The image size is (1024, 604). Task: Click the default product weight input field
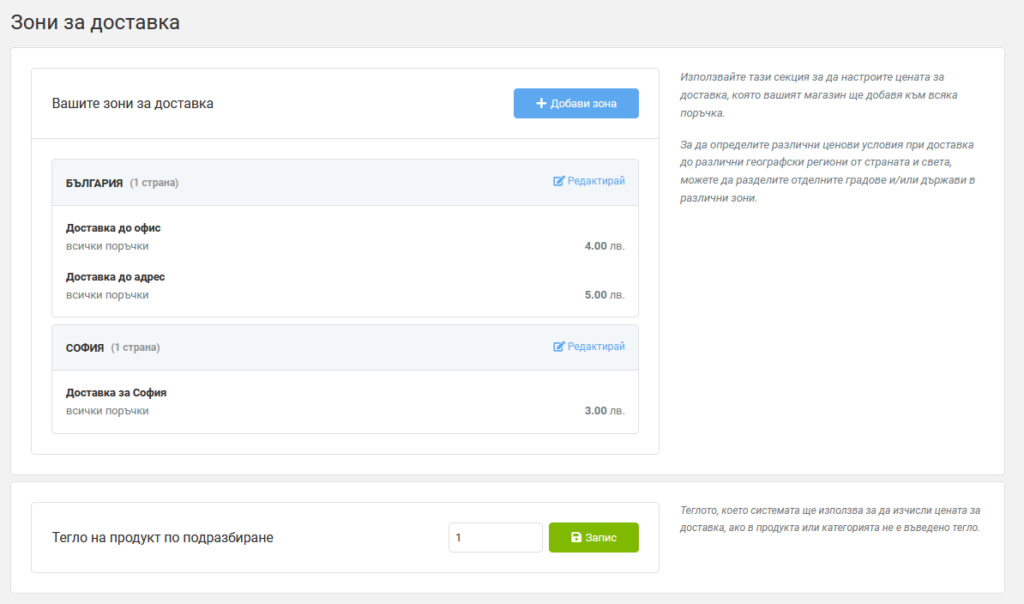click(x=495, y=537)
